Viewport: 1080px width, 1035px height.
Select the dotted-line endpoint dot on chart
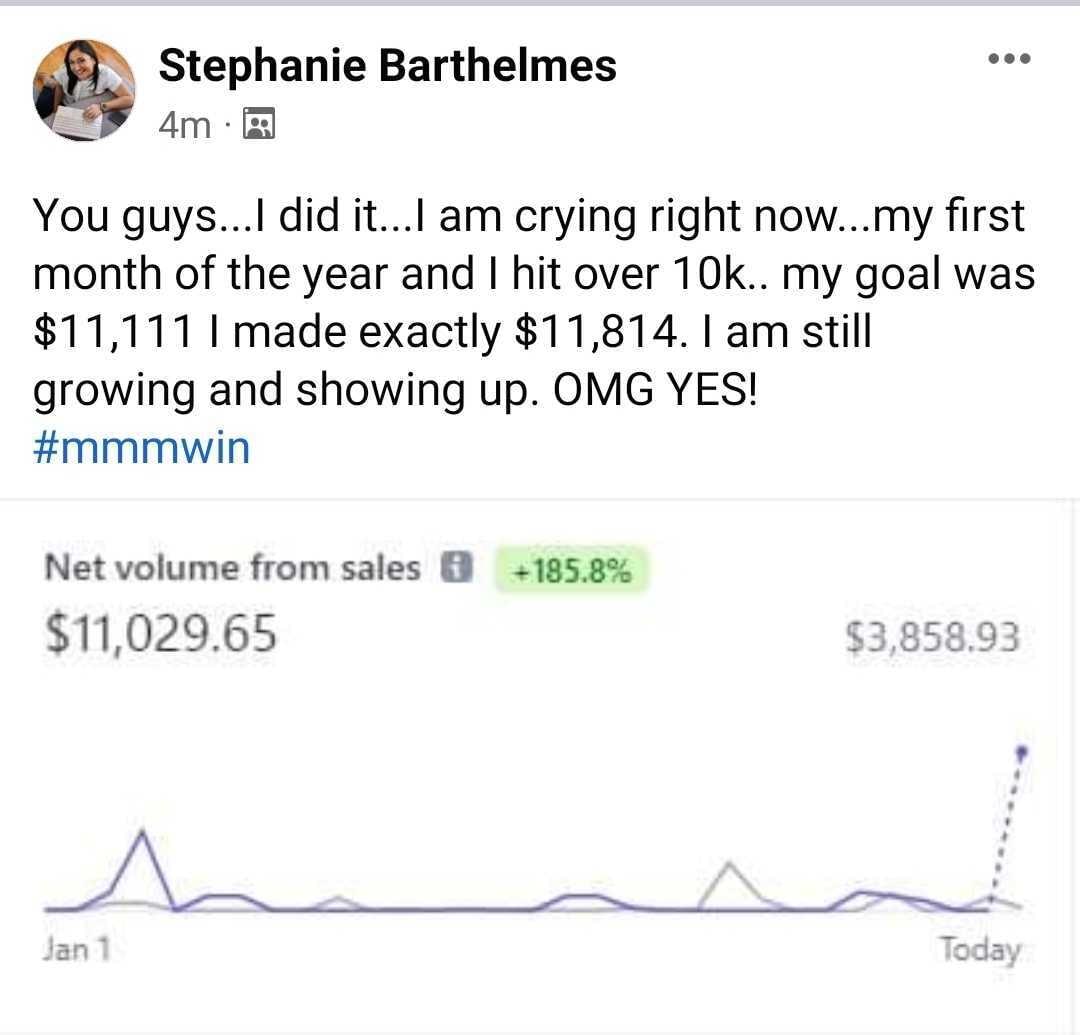coord(1022,751)
